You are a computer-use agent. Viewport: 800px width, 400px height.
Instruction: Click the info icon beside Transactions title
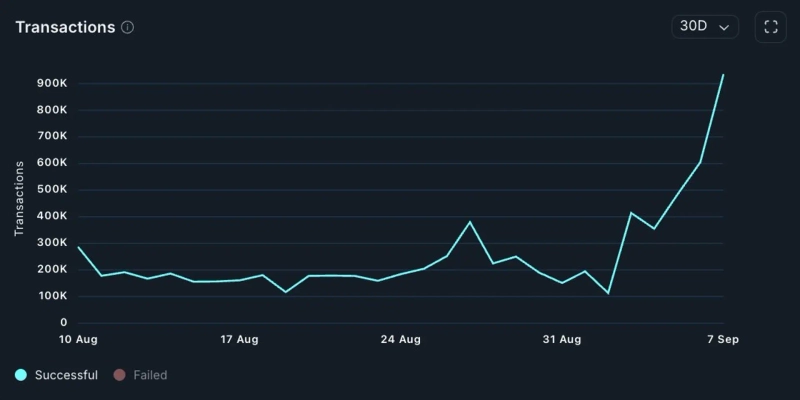point(127,27)
